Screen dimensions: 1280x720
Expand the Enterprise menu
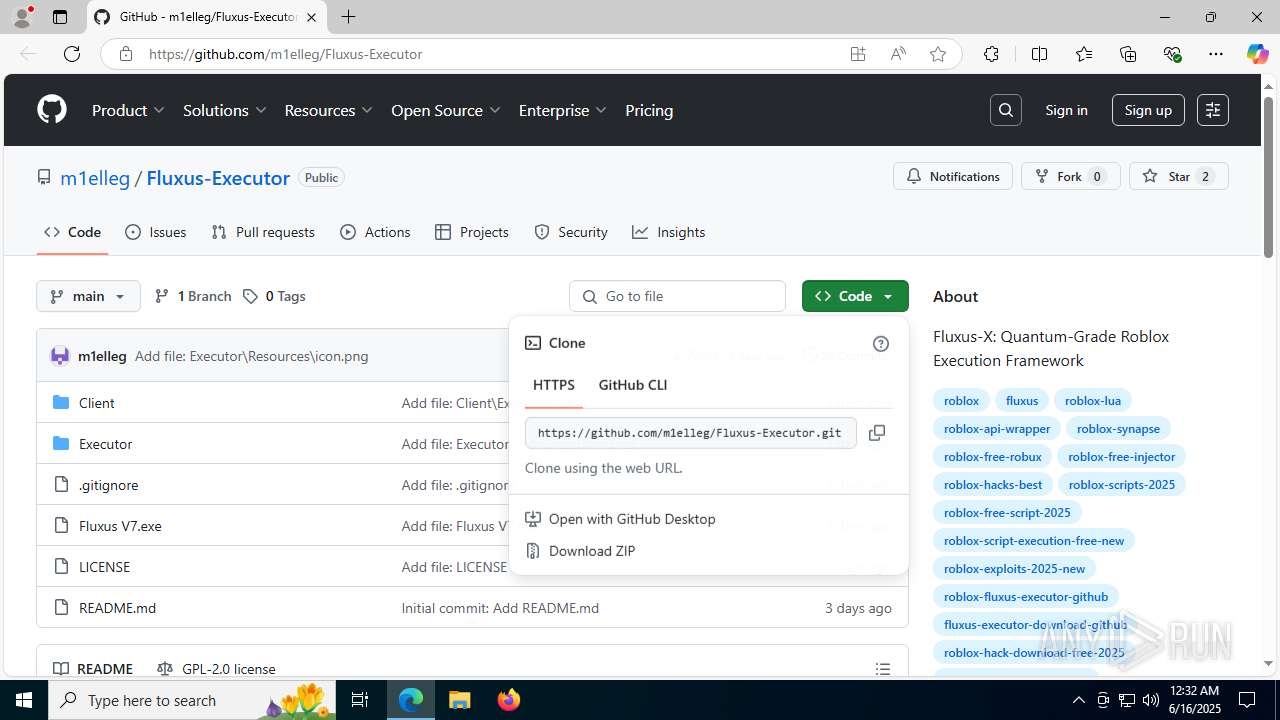562,110
